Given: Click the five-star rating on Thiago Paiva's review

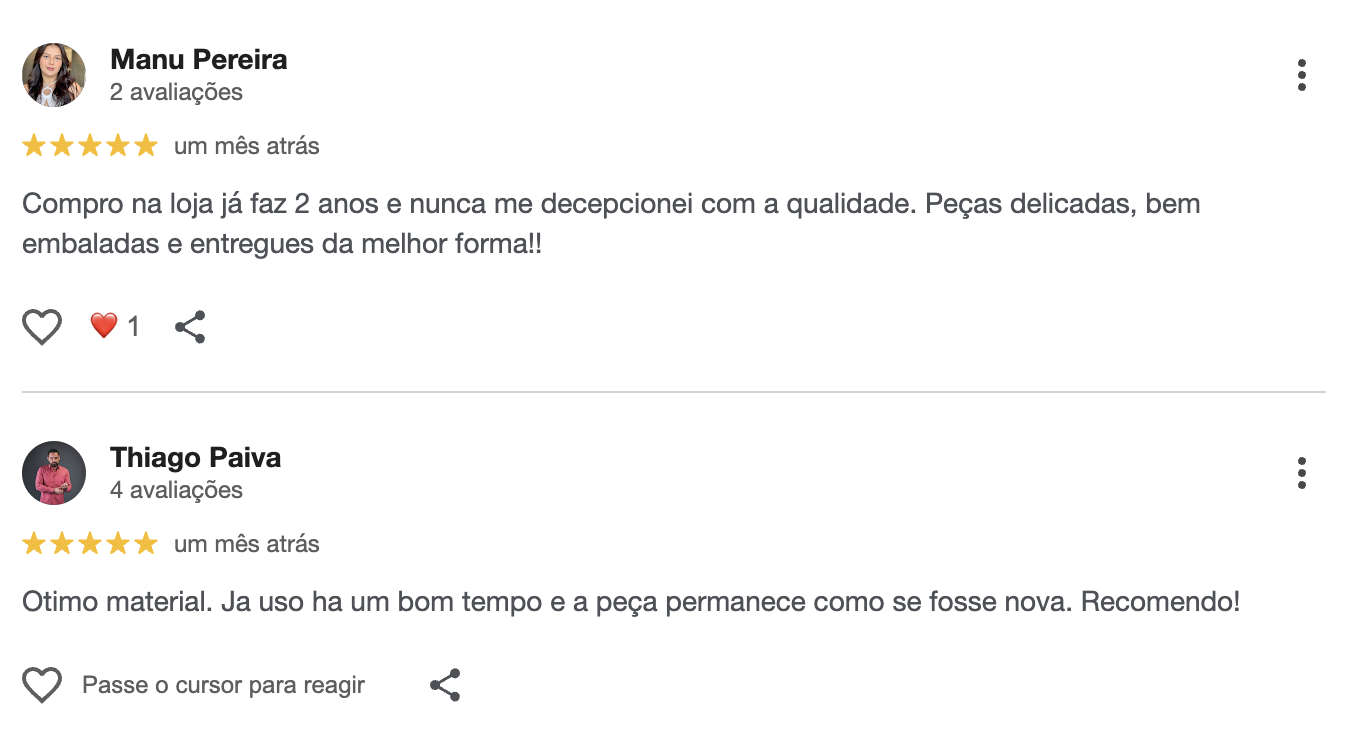Looking at the screenshot, I should tap(90, 544).
